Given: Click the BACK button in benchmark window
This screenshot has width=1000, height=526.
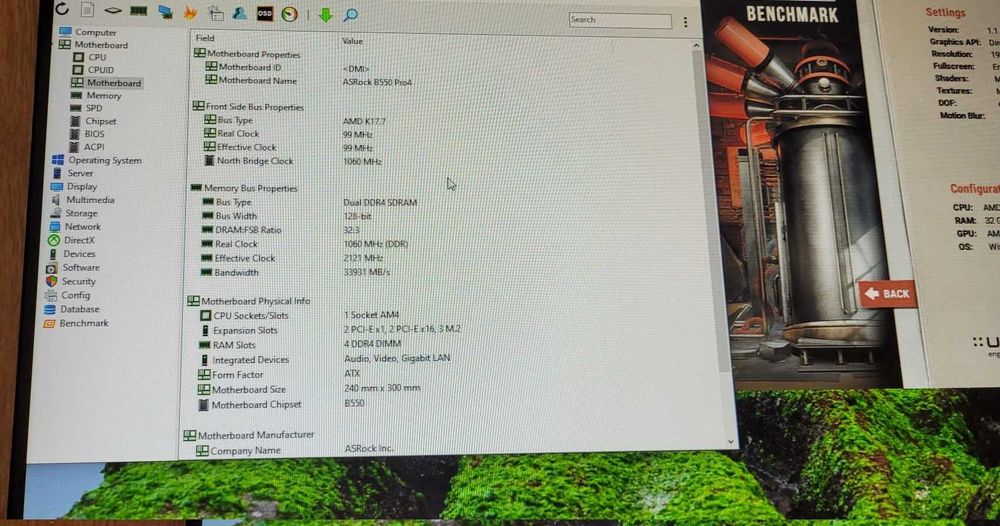Looking at the screenshot, I should click(887, 294).
